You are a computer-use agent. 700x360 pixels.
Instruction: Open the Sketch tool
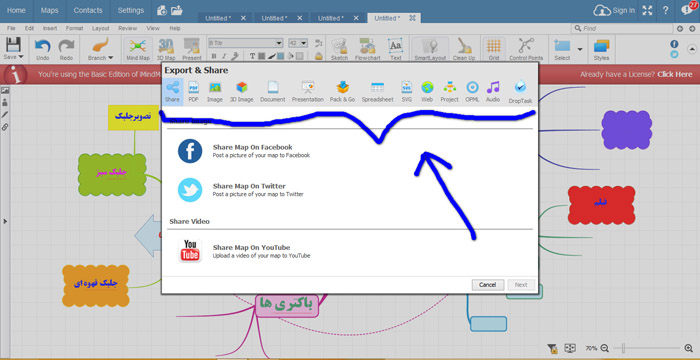340,49
